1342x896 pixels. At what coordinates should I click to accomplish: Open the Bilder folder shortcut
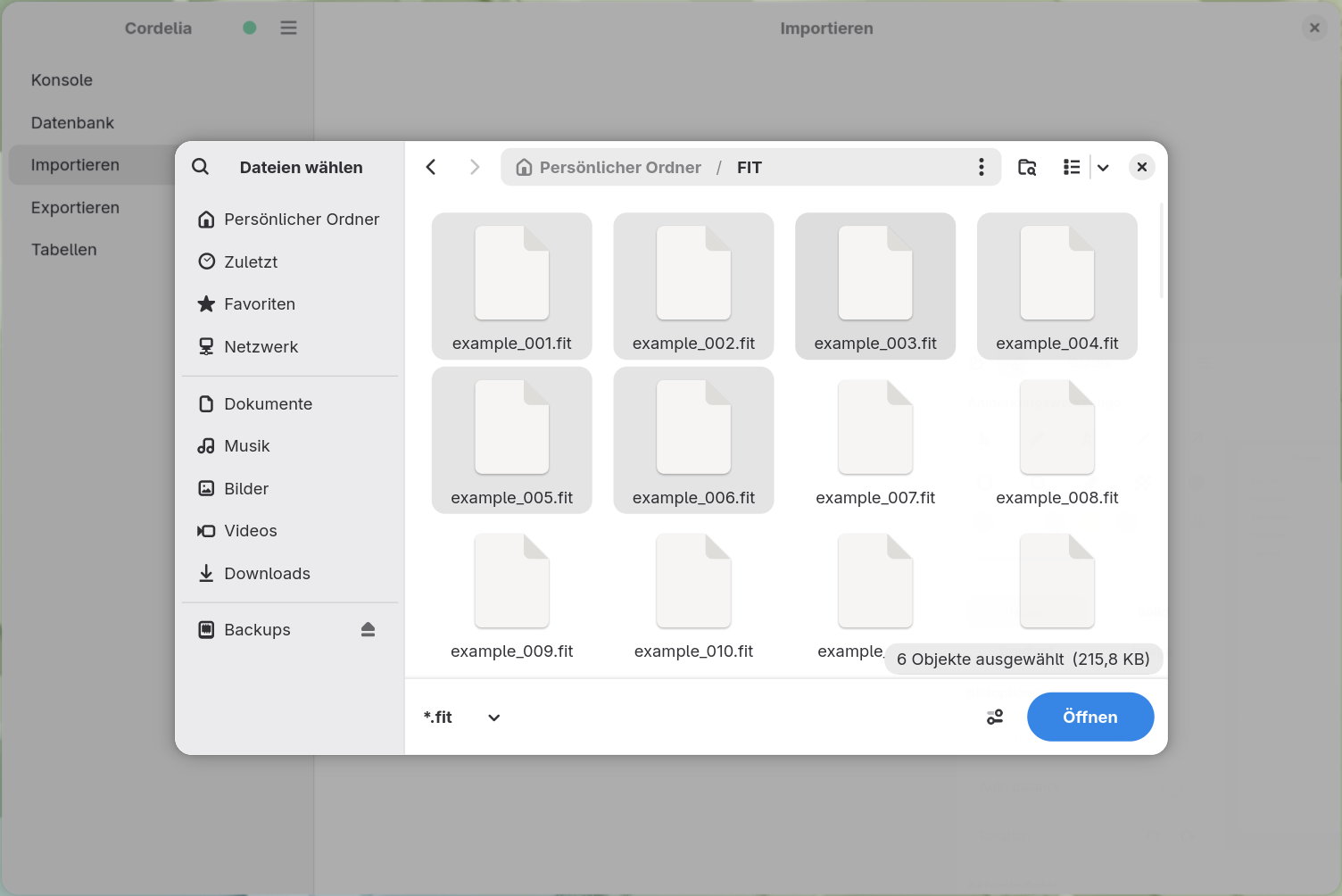290,488
